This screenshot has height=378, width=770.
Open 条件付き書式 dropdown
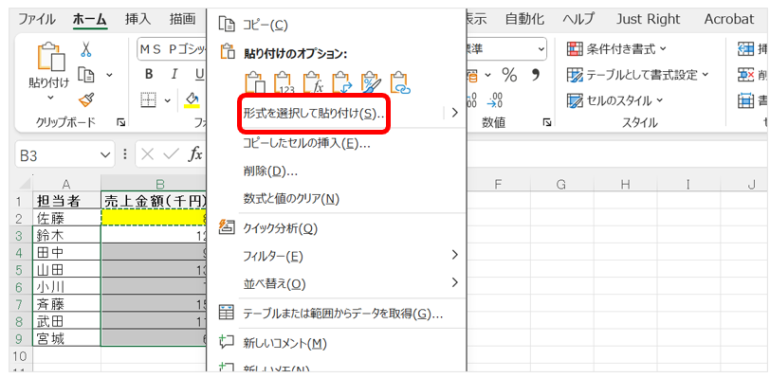click(617, 49)
